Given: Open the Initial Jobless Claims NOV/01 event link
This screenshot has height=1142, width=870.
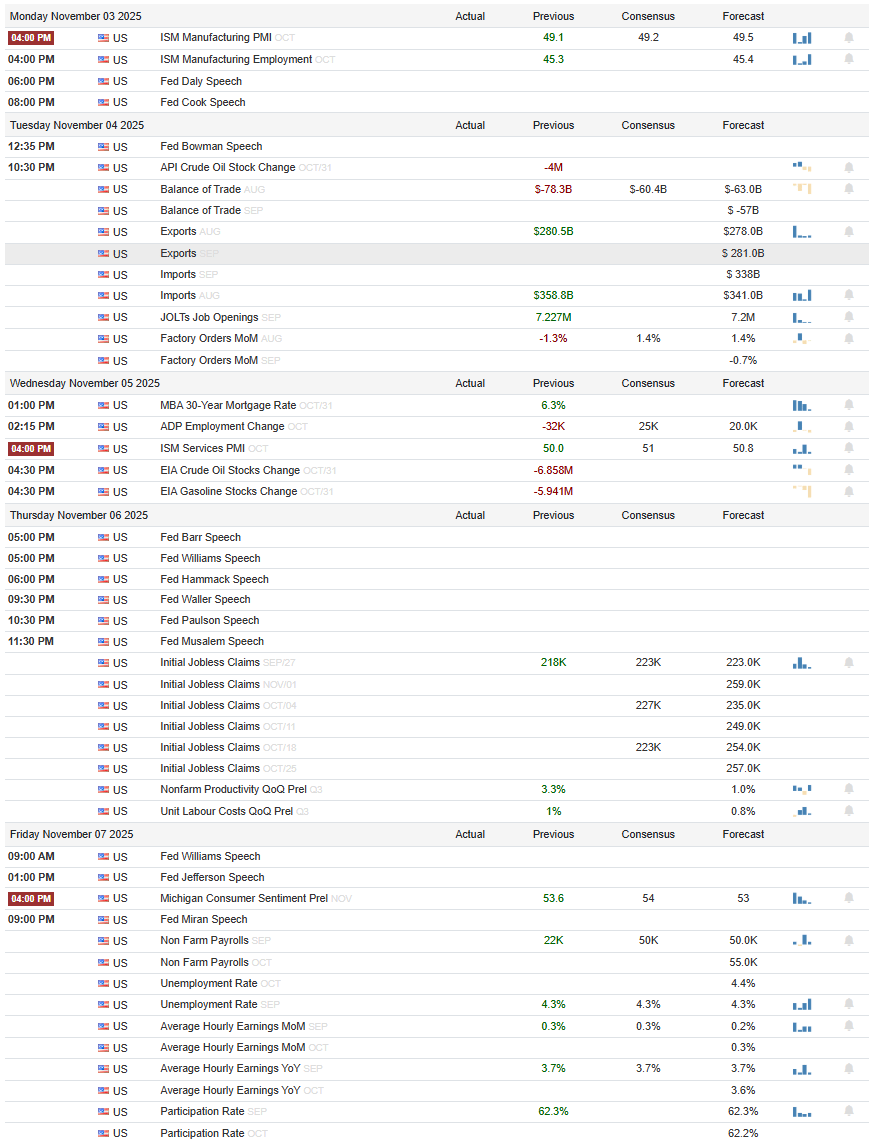Looking at the screenshot, I should tap(228, 685).
